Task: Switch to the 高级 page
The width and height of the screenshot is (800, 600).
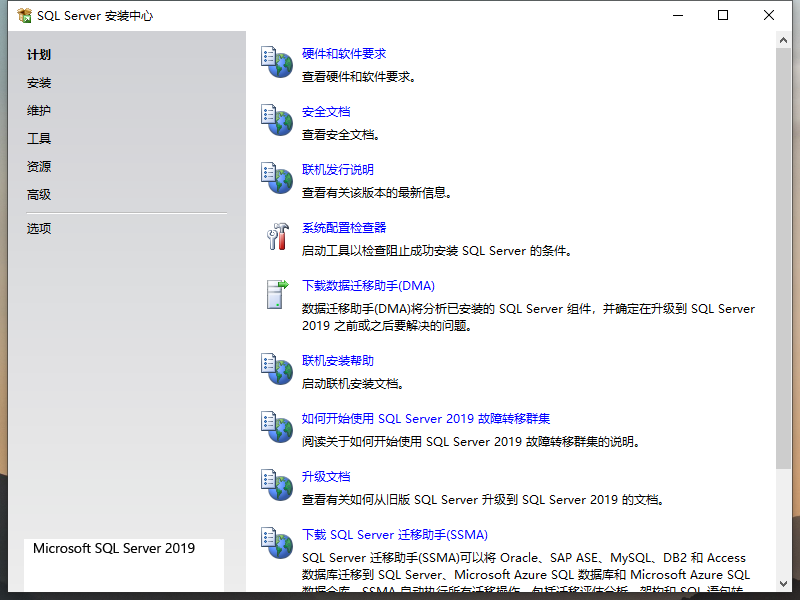Action: (39, 194)
